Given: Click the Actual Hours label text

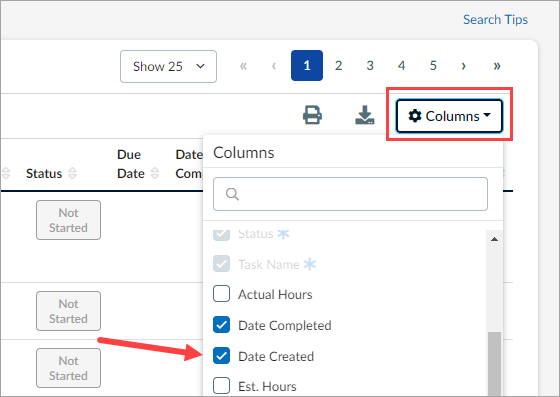Looking at the screenshot, I should pyautogui.click(x=275, y=295).
